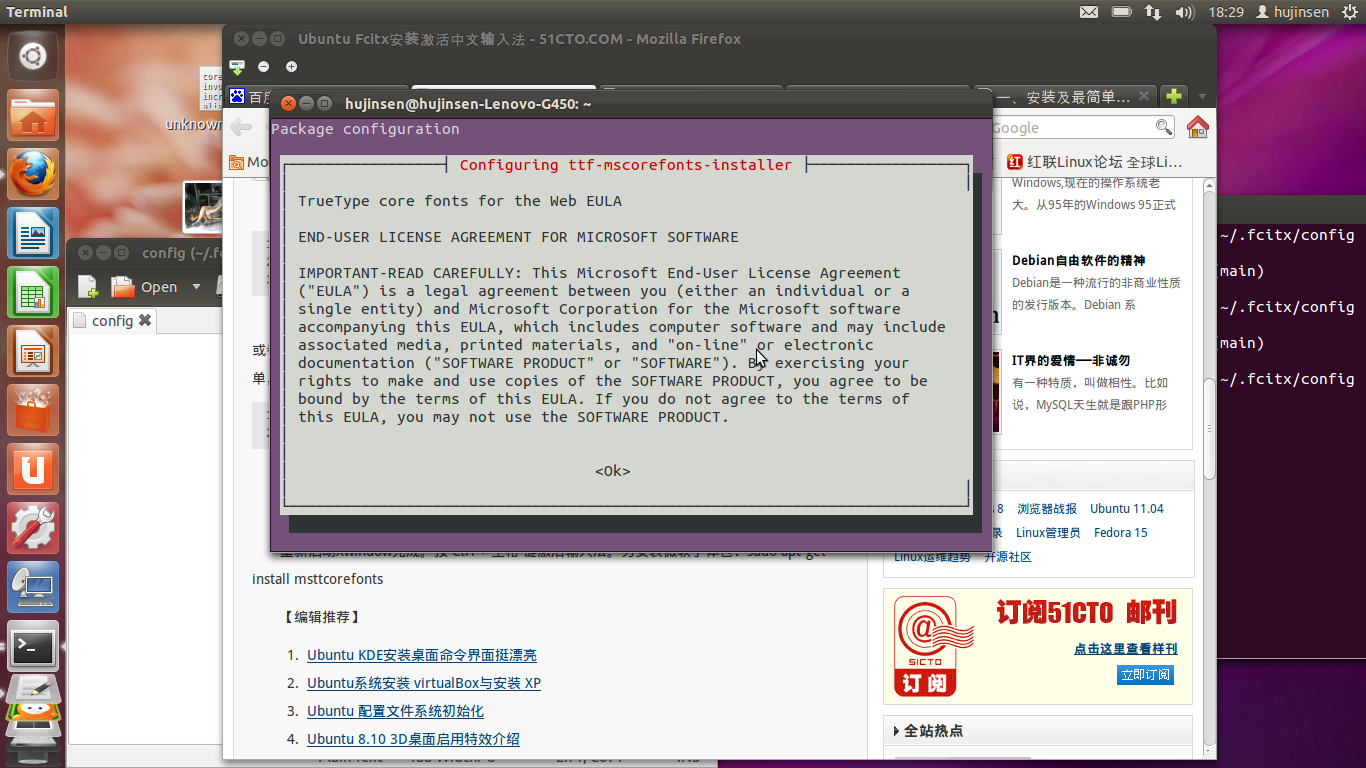This screenshot has width=1366, height=768.
Task: Open the 红联Linux论坛 bookmark
Action: 1094,162
